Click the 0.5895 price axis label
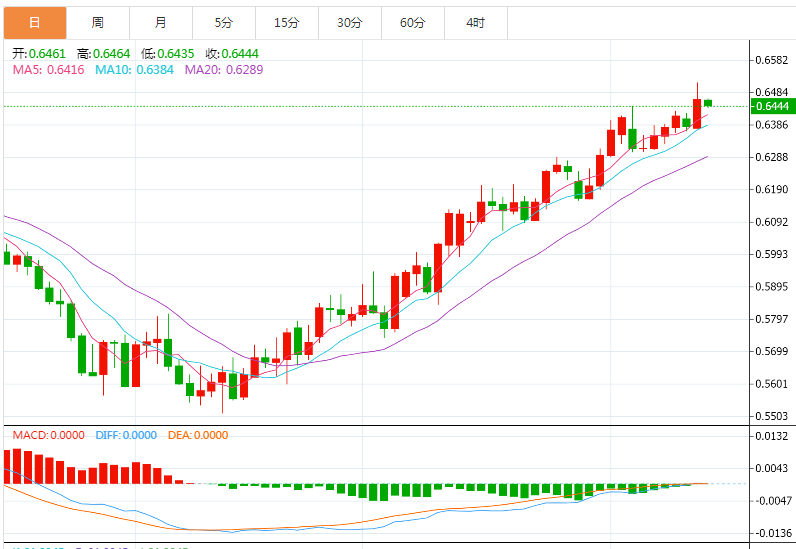This screenshot has height=549, width=796. pyautogui.click(x=772, y=286)
